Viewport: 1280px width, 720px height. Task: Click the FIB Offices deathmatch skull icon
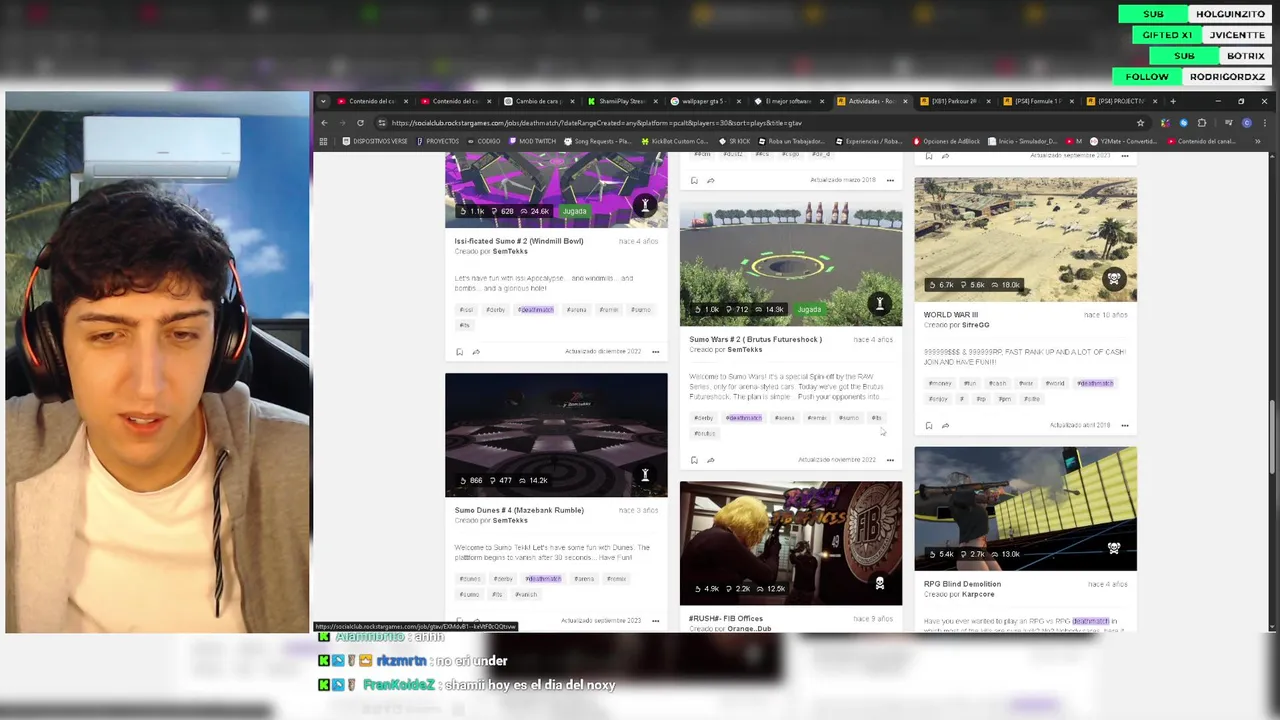tap(880, 584)
